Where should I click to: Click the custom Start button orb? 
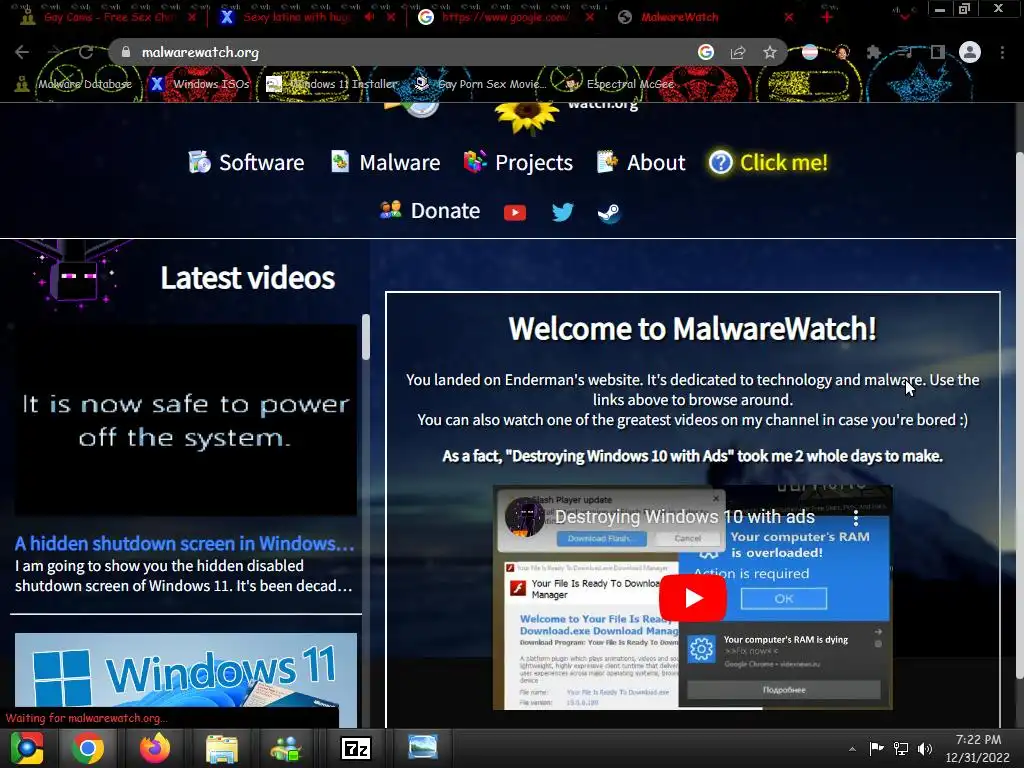coord(26,748)
